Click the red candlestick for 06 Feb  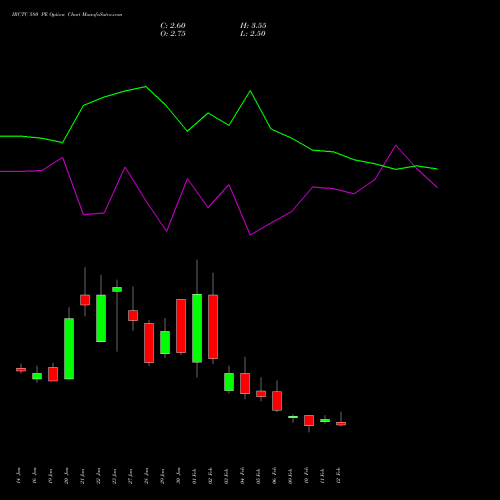pyautogui.click(x=277, y=401)
